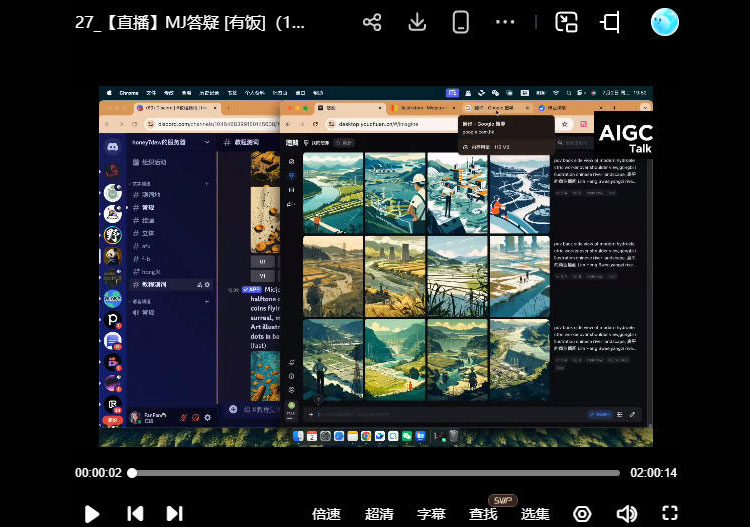This screenshot has height=527, width=750.
Task: Click the middle of the video progress bar
Action: (375, 473)
